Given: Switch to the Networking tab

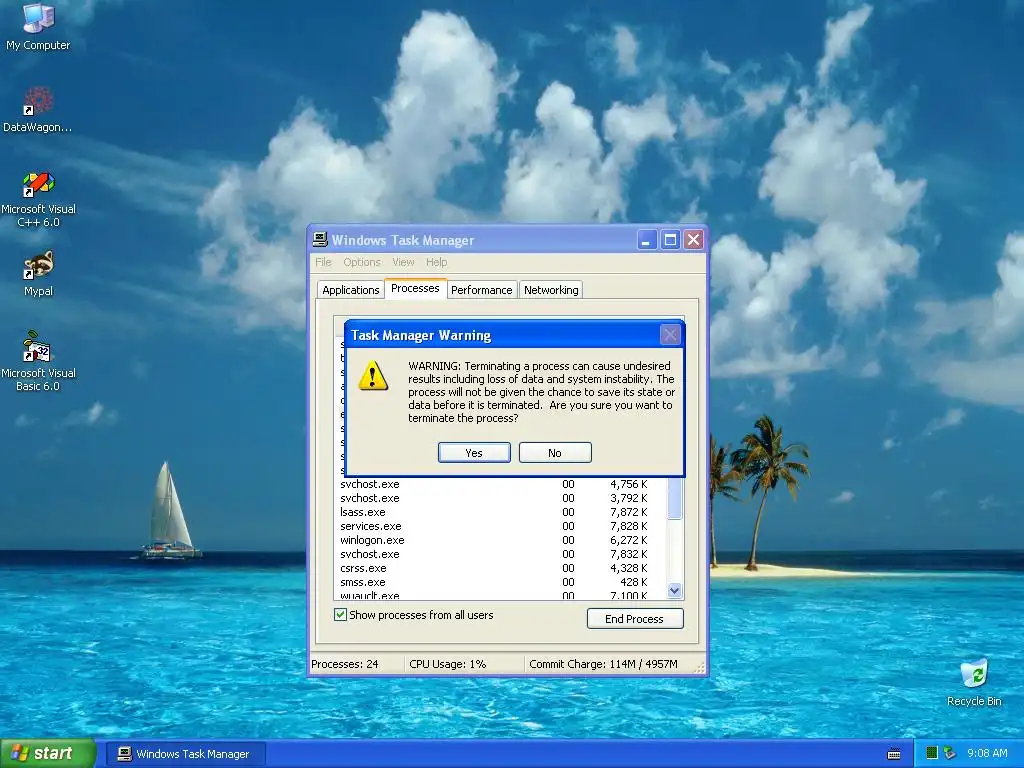Looking at the screenshot, I should pyautogui.click(x=551, y=290).
